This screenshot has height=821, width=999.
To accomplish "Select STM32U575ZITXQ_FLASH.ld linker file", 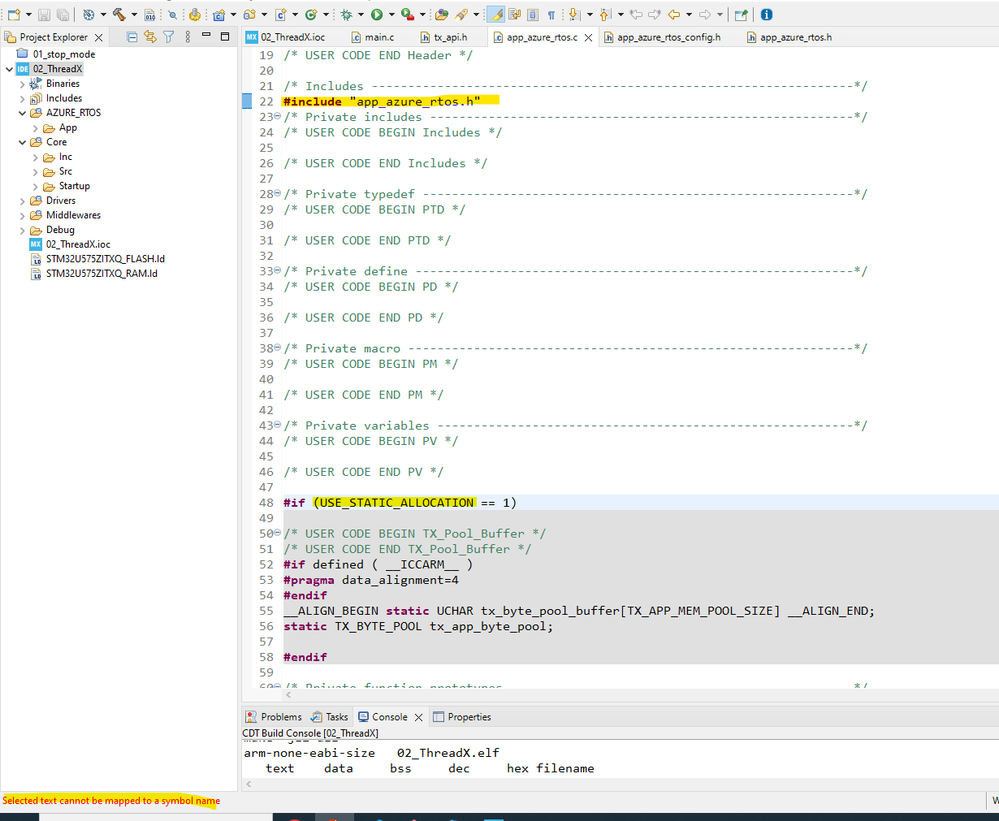I will click(x=104, y=258).
